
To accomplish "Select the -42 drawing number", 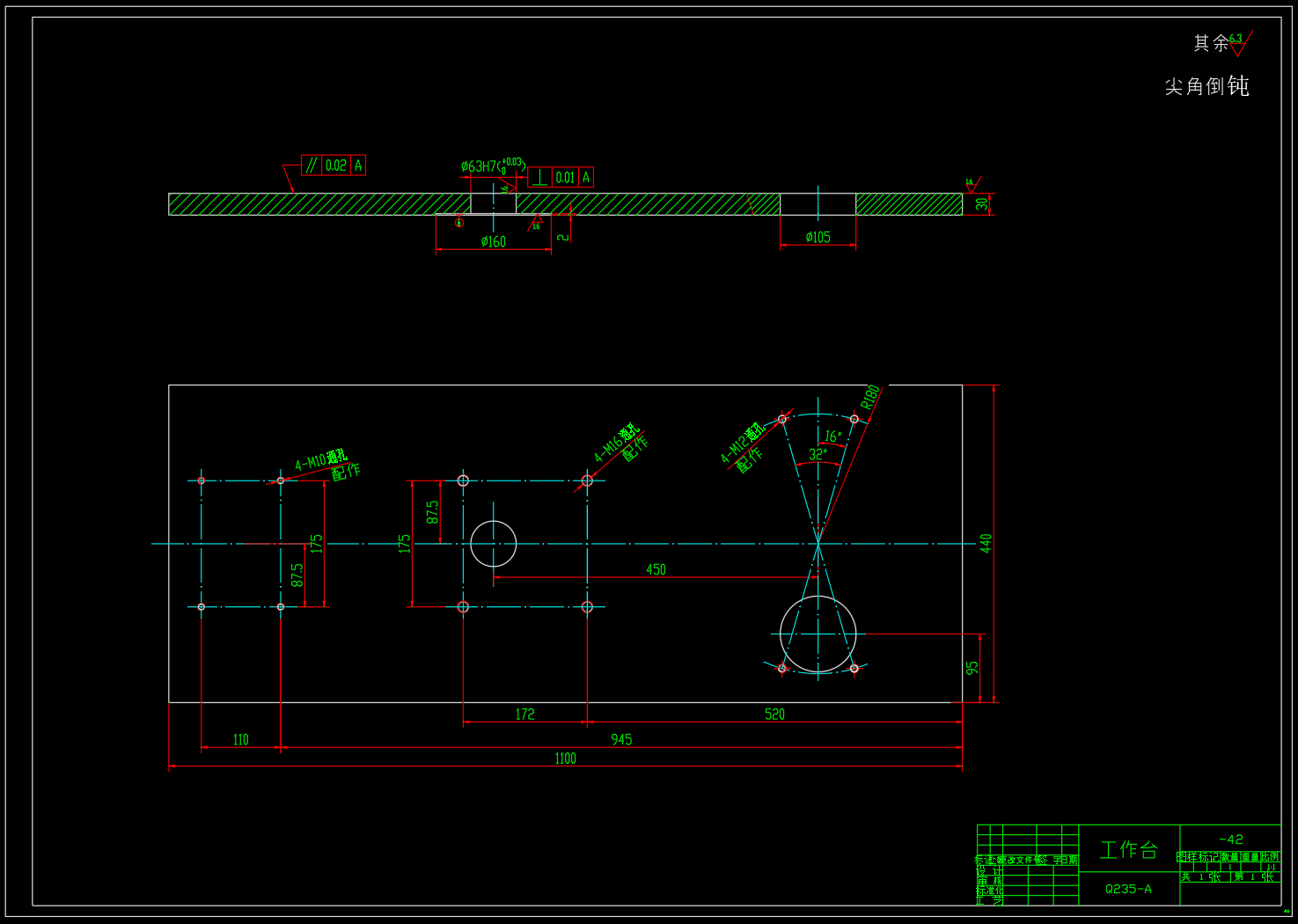I will tap(1230, 840).
